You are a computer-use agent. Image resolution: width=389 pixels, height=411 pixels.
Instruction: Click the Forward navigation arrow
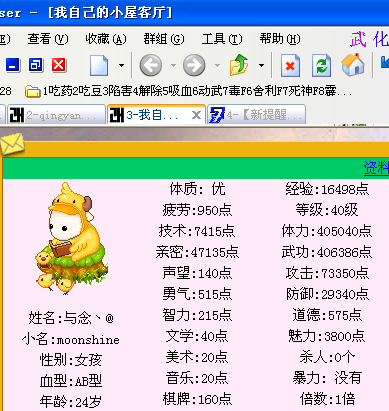[194, 65]
